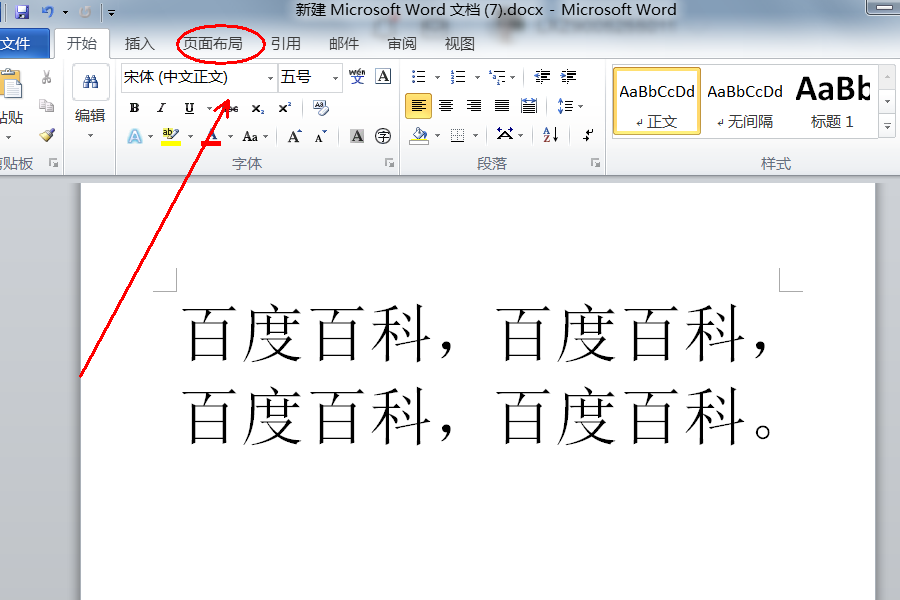Open the 视图 tab
The width and height of the screenshot is (900, 600).
460,44
